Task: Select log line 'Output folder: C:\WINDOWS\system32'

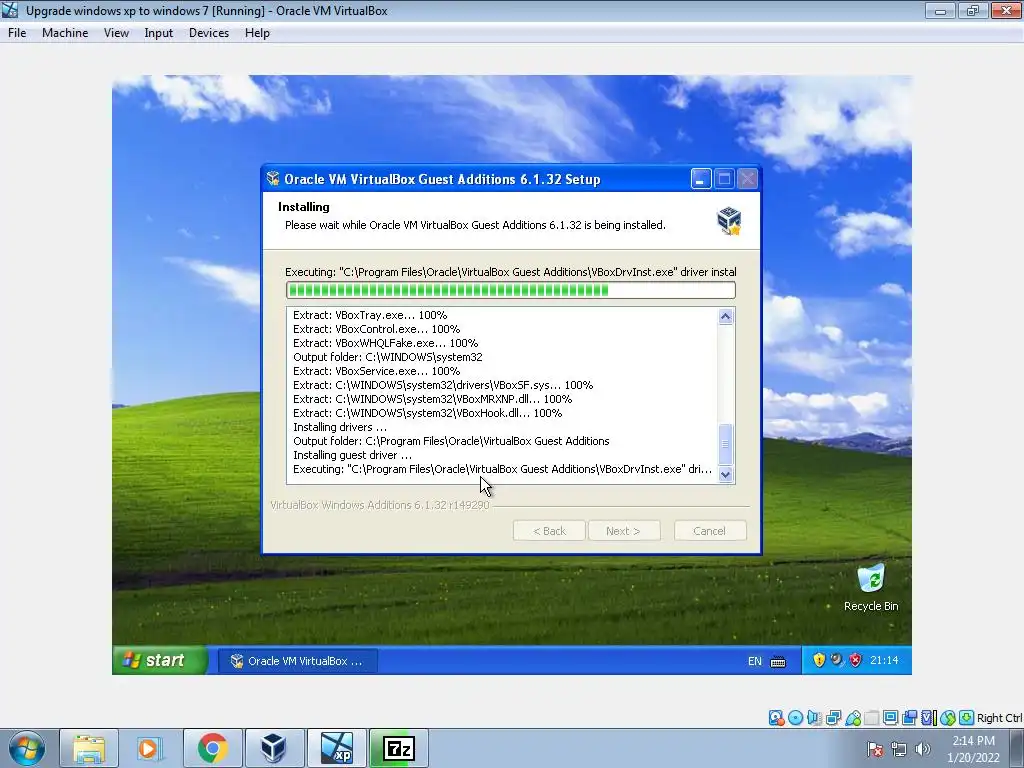Action: [x=388, y=357]
